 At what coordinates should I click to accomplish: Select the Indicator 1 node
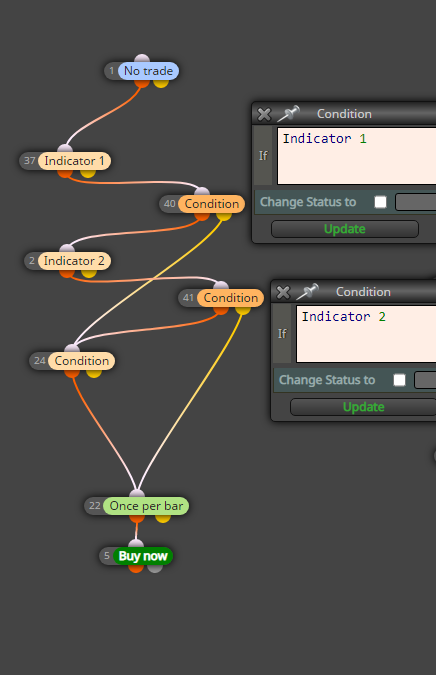point(74,161)
